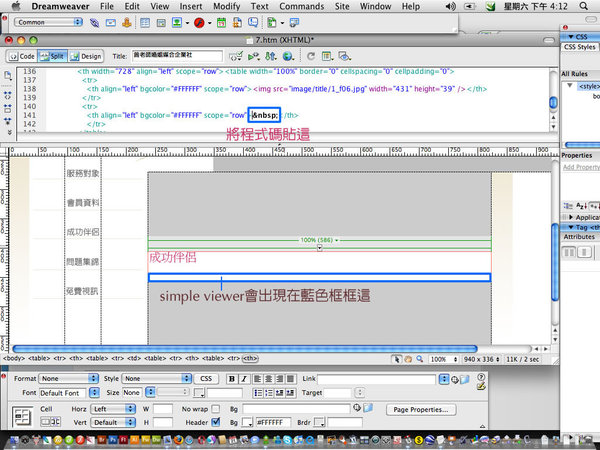The image size is (600, 450).
Task: Click the Merge Cells icon
Action: pyautogui.click(x=46, y=422)
